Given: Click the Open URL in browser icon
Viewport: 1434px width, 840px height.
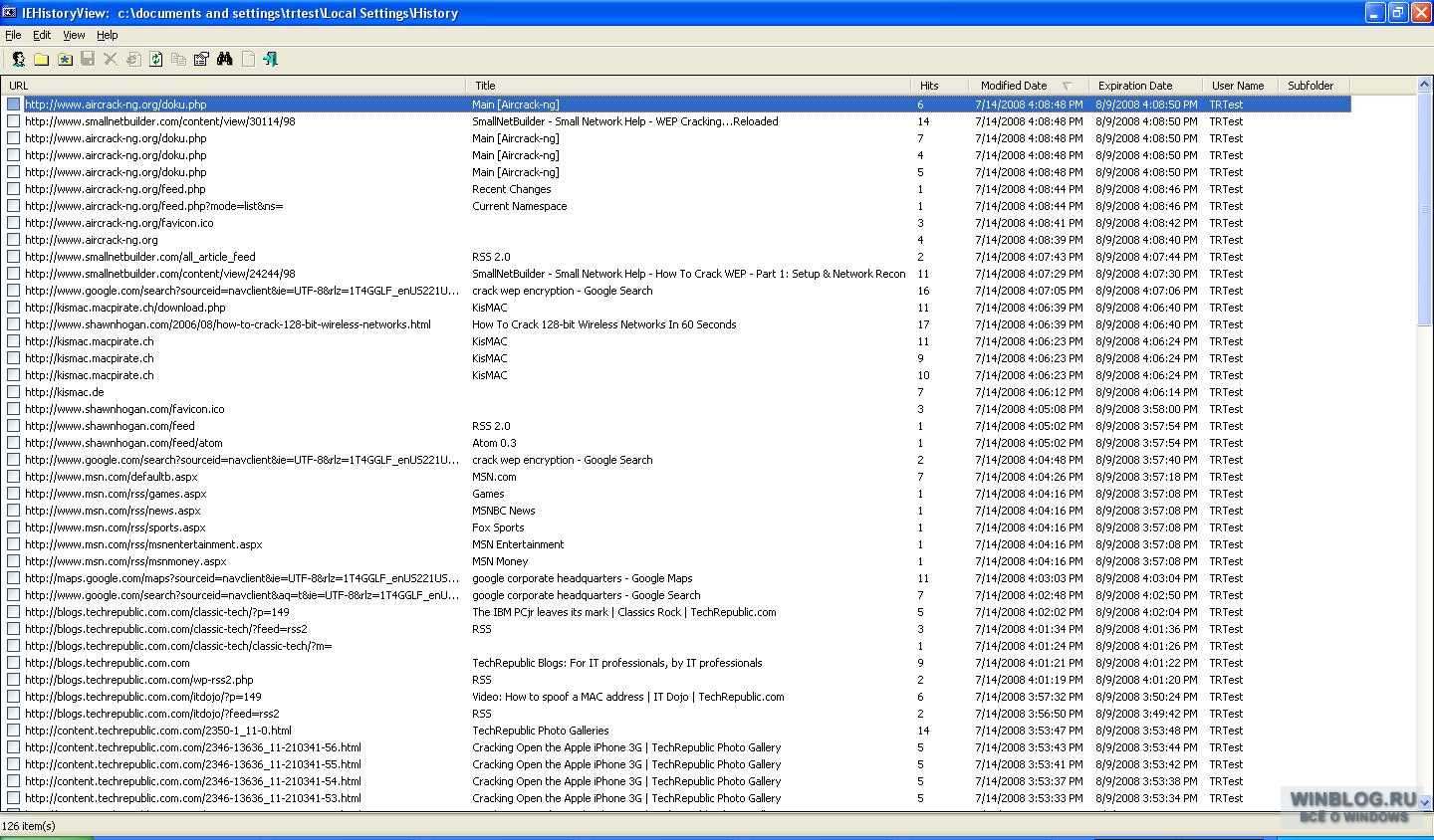Looking at the screenshot, I should (x=133, y=60).
